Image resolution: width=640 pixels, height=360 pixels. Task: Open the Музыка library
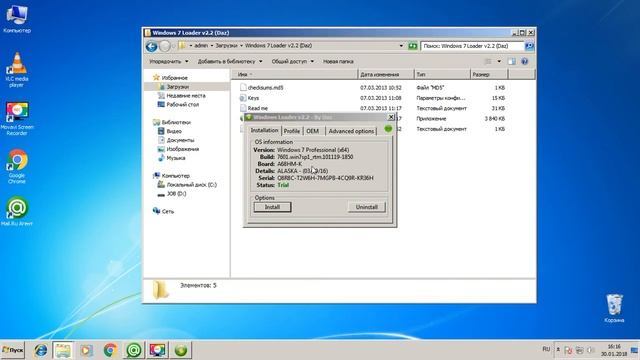point(172,158)
